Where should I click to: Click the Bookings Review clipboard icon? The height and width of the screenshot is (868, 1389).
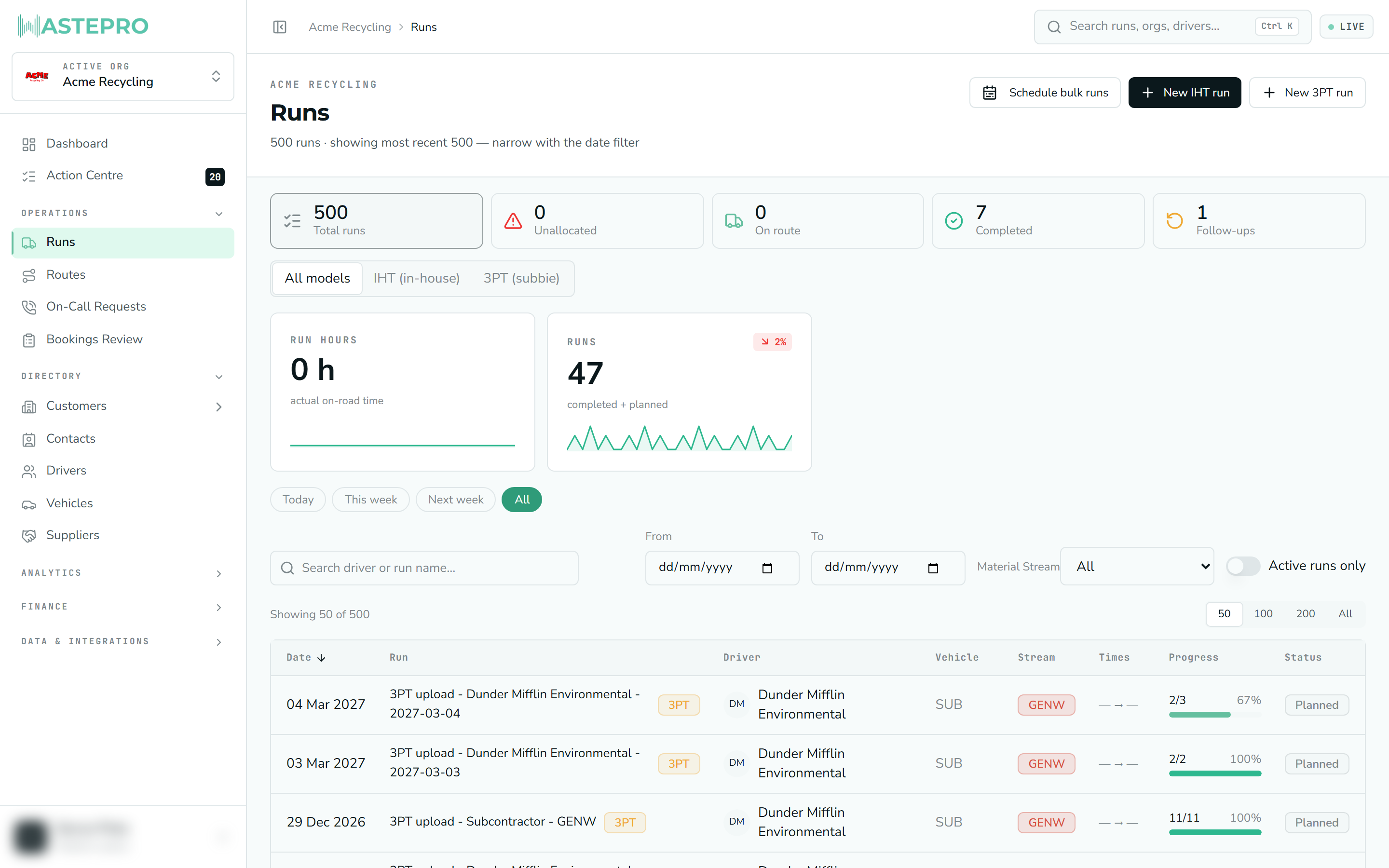(29, 340)
